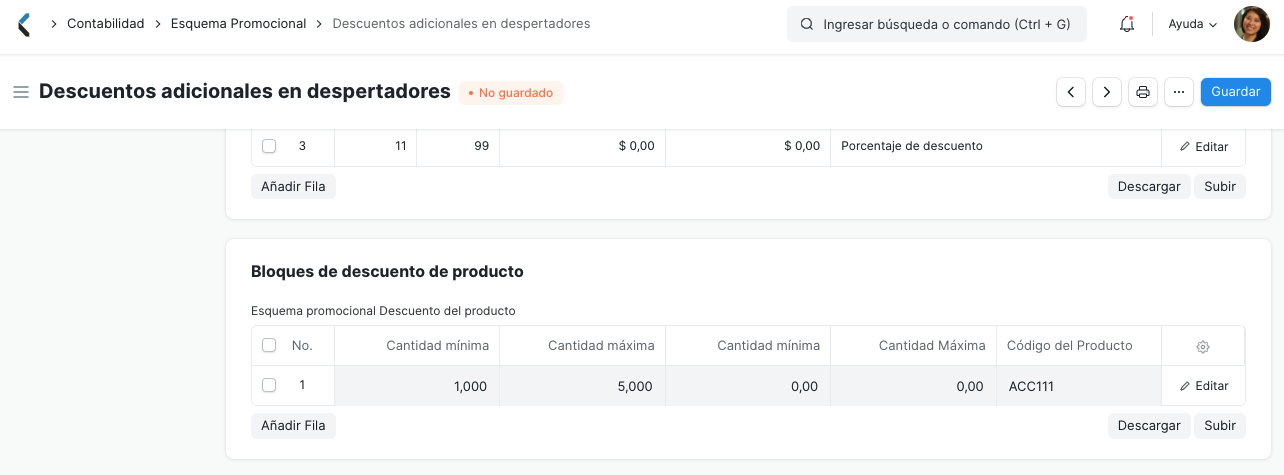Viewport: 1284px width, 475px height.
Task: Edit the row with ACC111
Action: 1203,386
